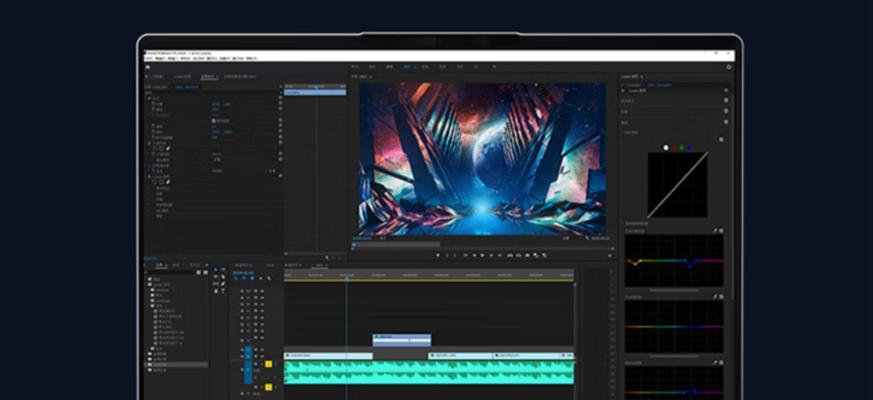Select white luma channel dot for RGB curves
873x400 pixels.
(x=666, y=148)
